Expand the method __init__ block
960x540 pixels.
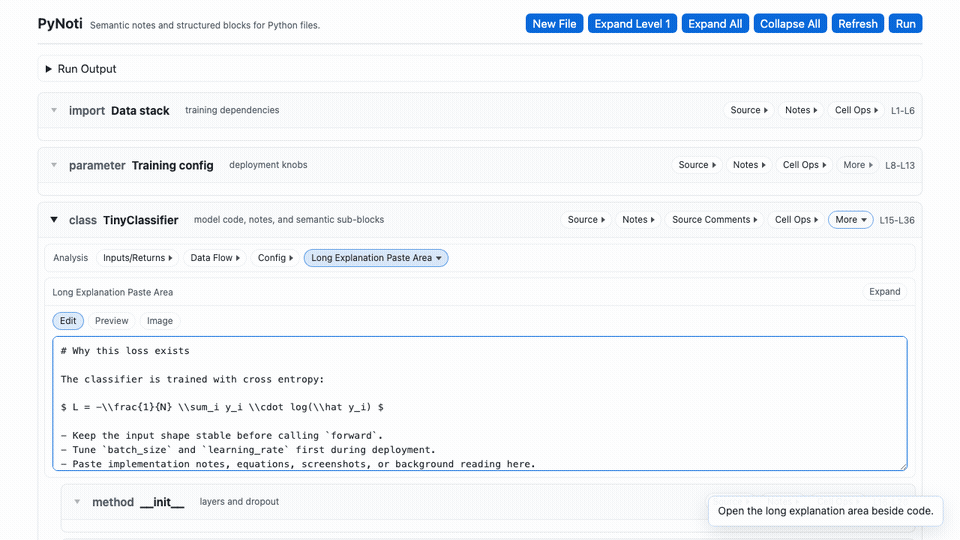(77, 502)
